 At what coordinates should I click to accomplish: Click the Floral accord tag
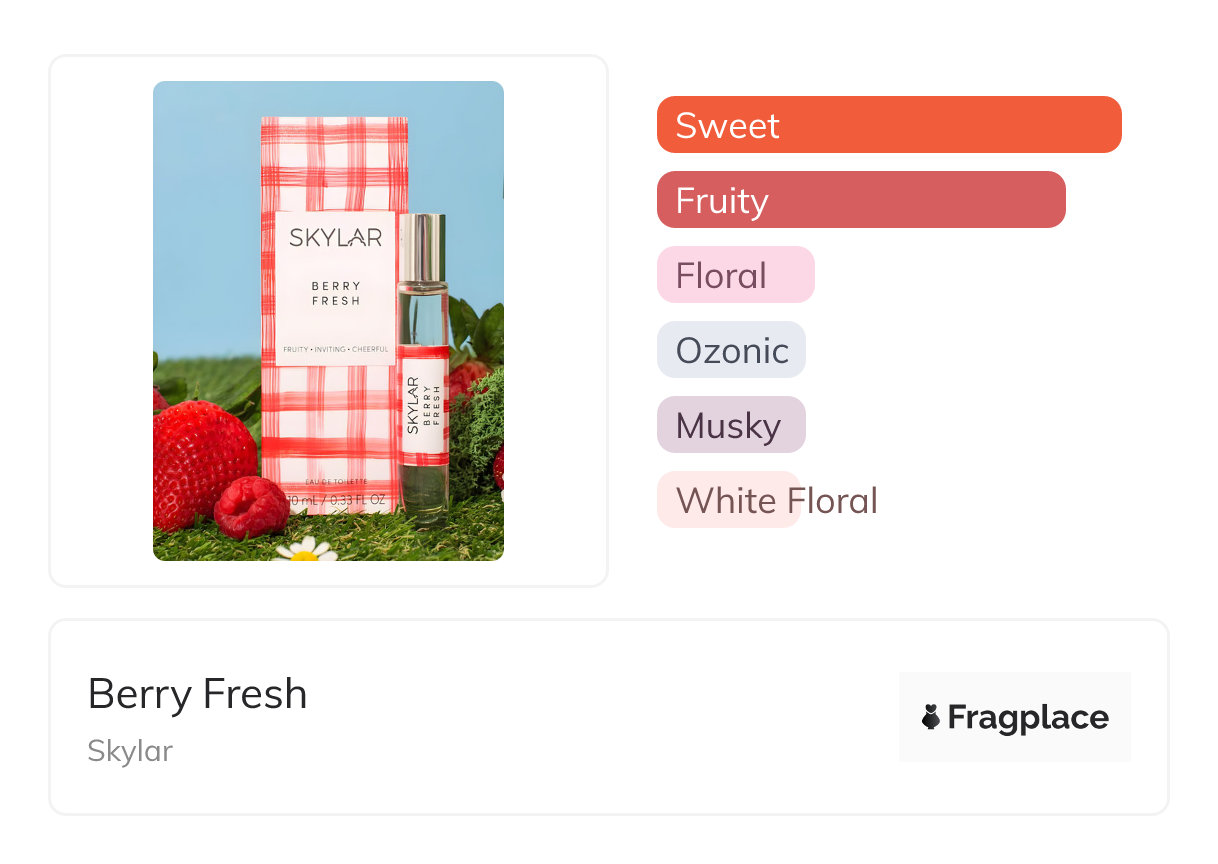pos(735,275)
